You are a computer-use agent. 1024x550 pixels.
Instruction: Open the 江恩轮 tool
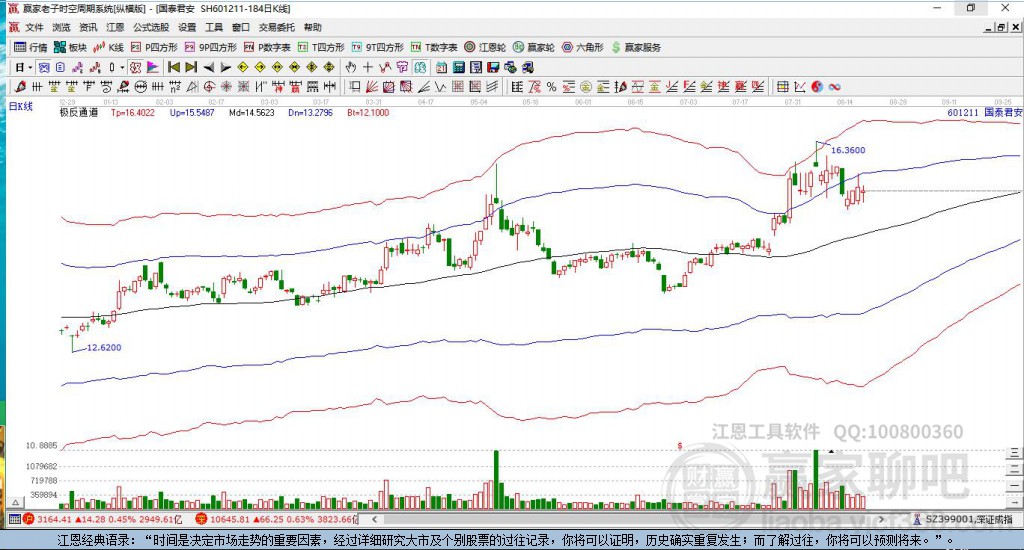point(485,47)
